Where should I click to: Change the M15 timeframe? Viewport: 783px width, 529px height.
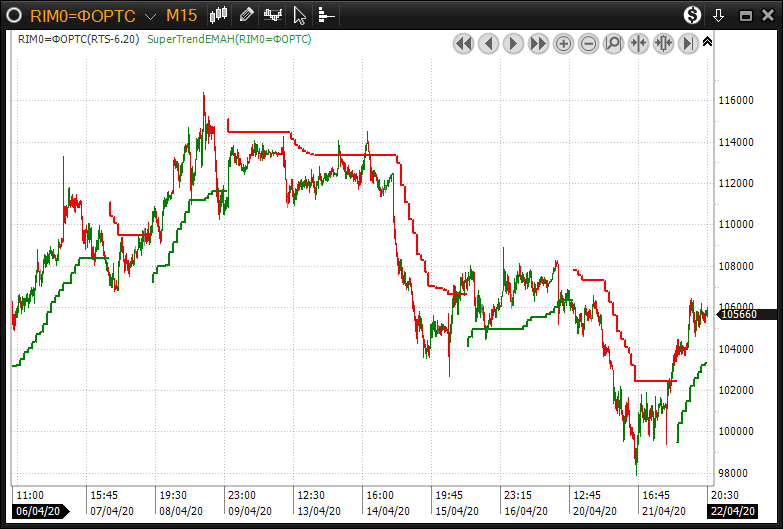pos(181,15)
